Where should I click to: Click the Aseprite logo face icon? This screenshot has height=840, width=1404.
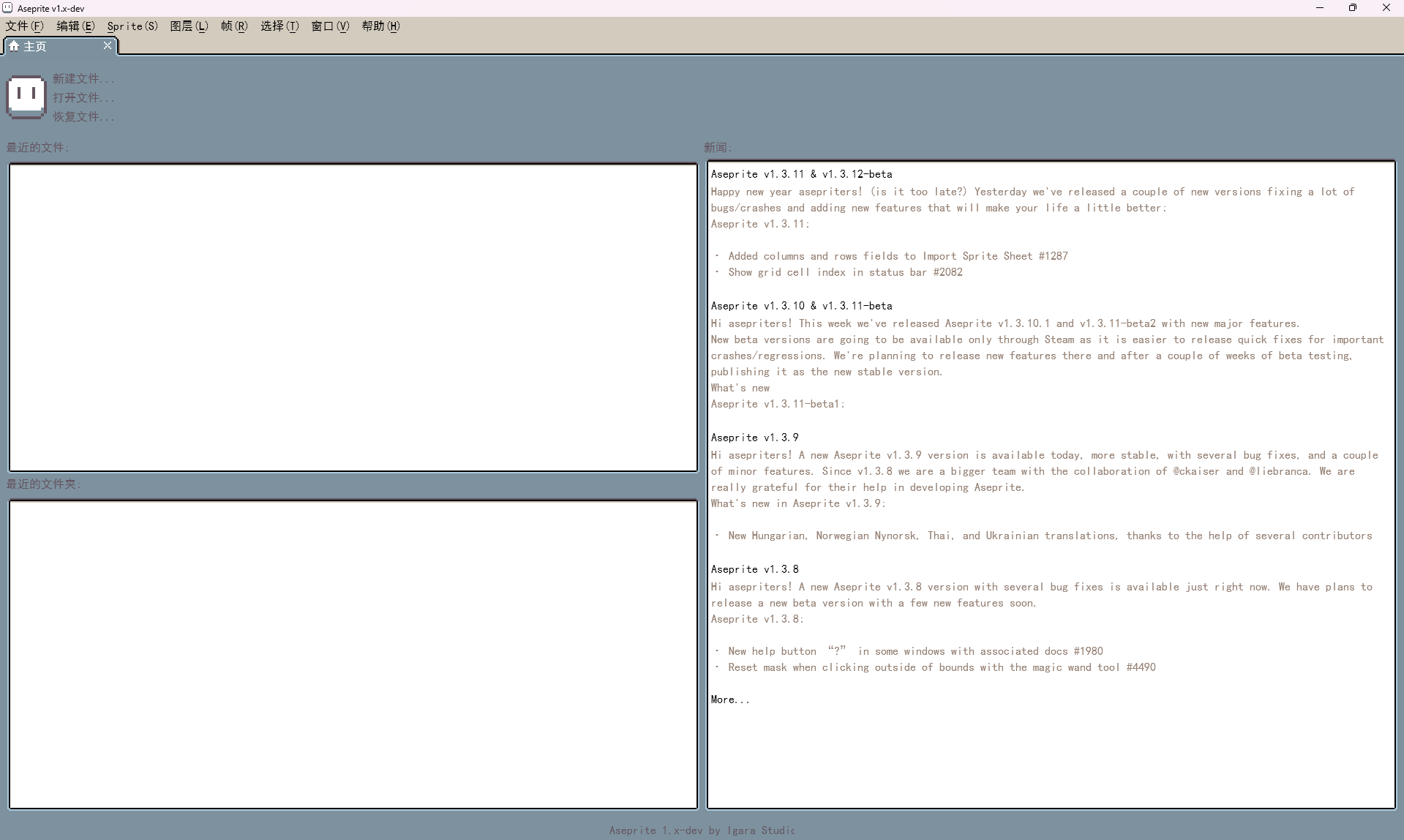[26, 97]
